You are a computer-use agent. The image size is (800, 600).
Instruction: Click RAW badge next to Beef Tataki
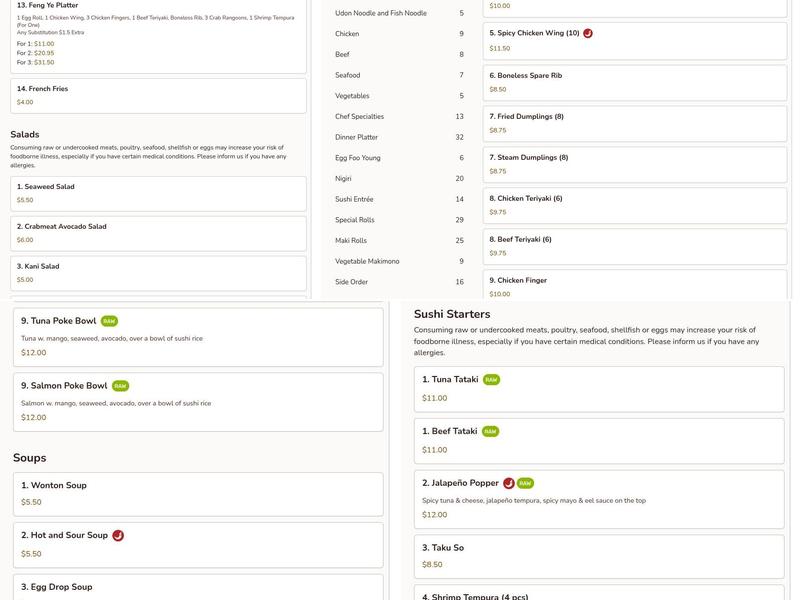pos(490,432)
